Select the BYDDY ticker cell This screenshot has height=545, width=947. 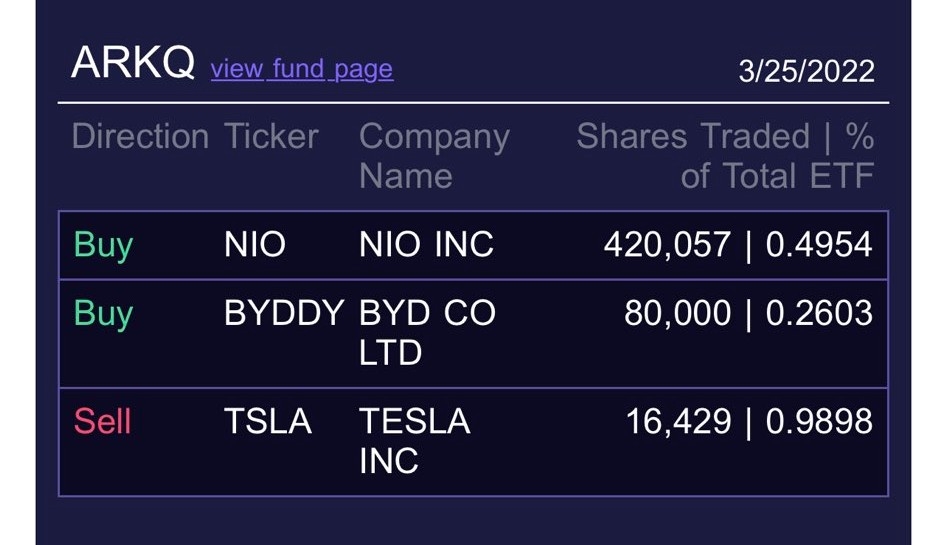[284, 314]
